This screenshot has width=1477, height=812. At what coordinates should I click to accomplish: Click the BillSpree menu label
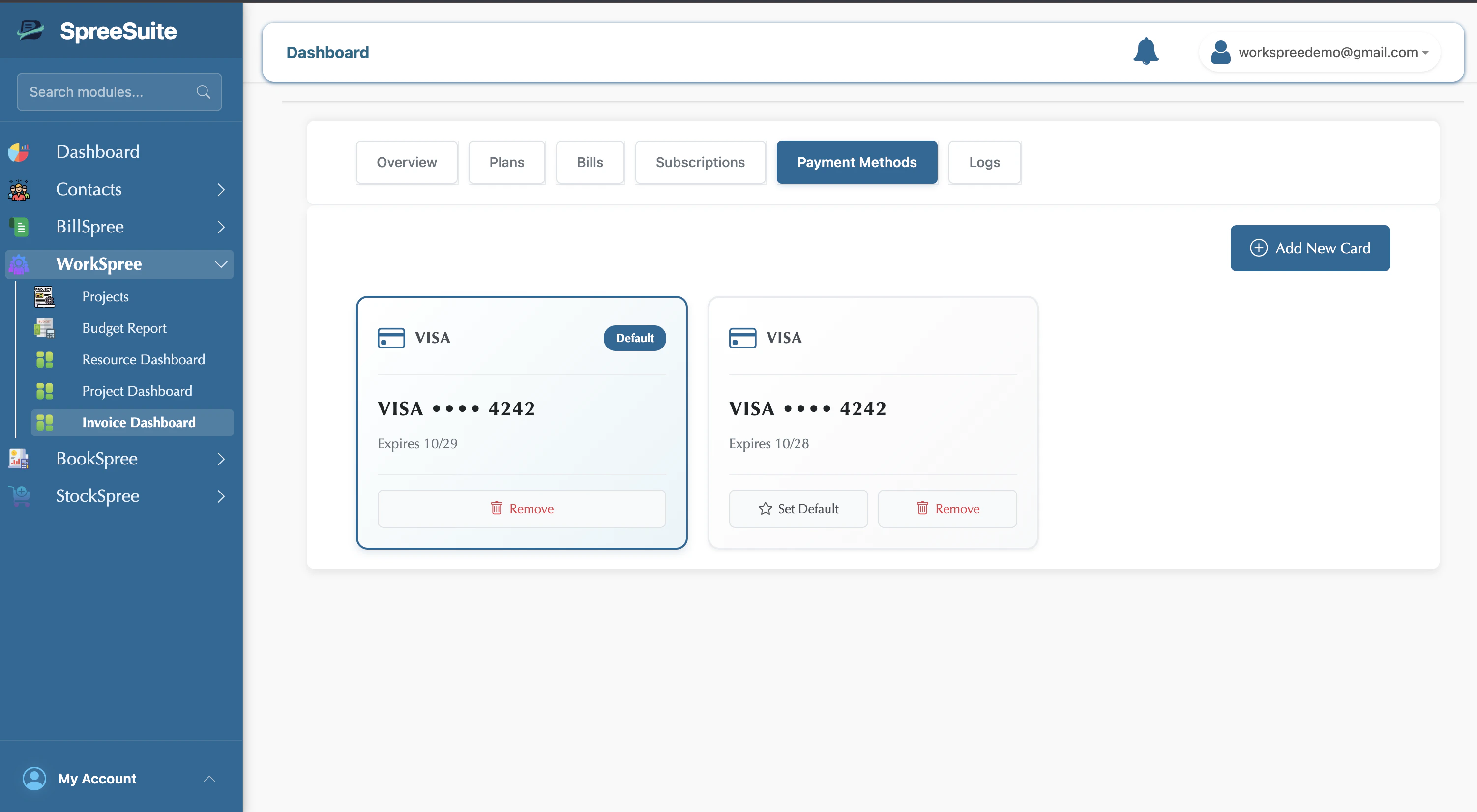[90, 227]
